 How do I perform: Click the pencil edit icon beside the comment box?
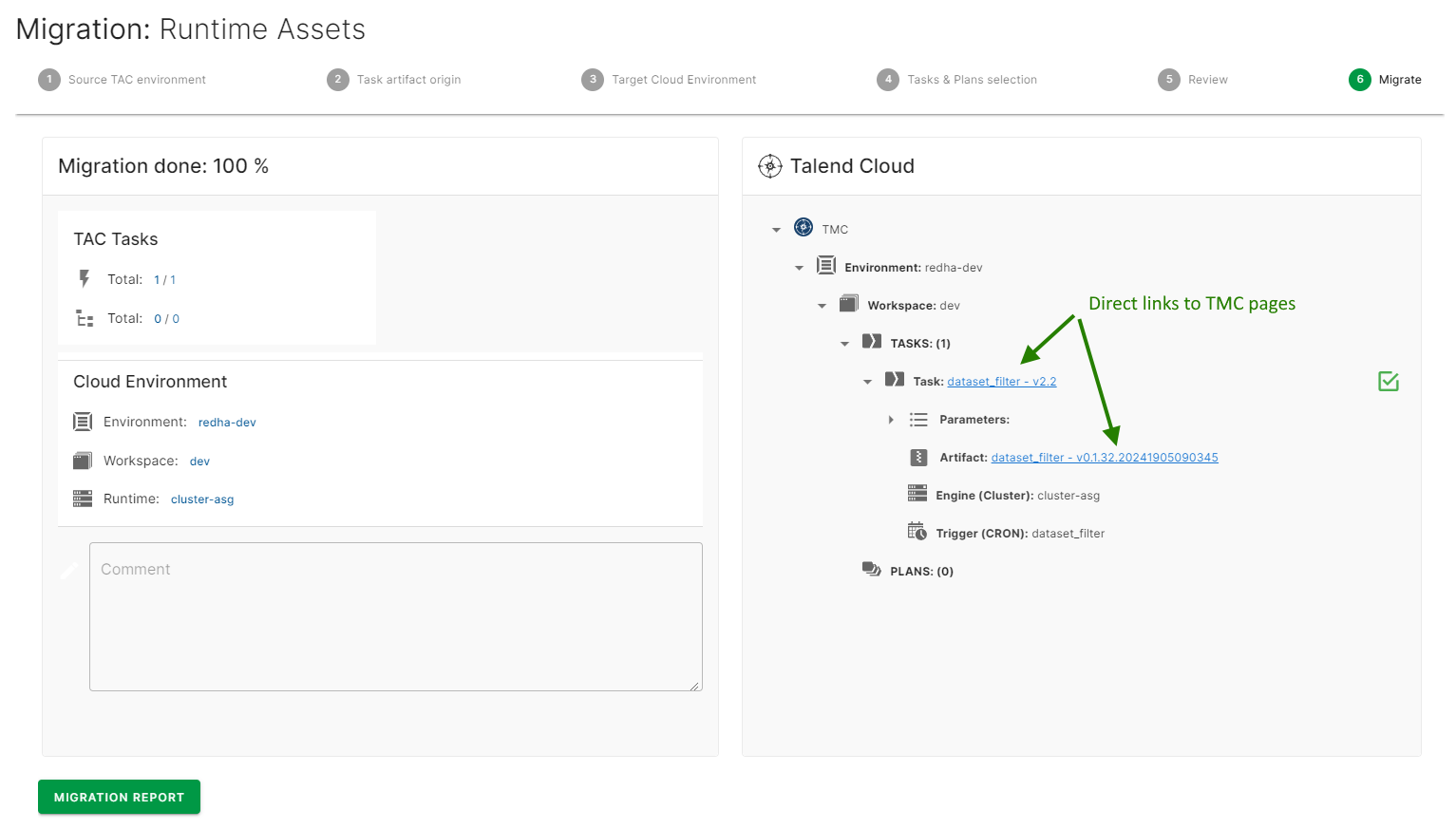point(69,570)
